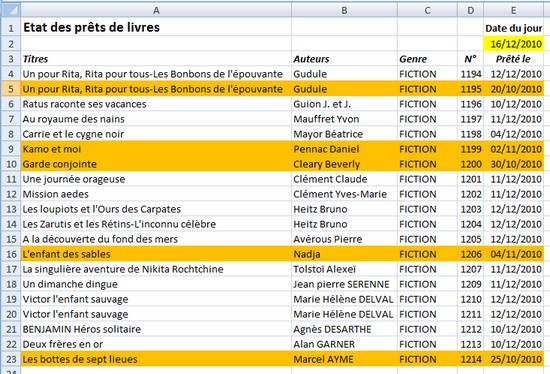Select the cell 'Carrie et le cygne noir'

coord(156,134)
